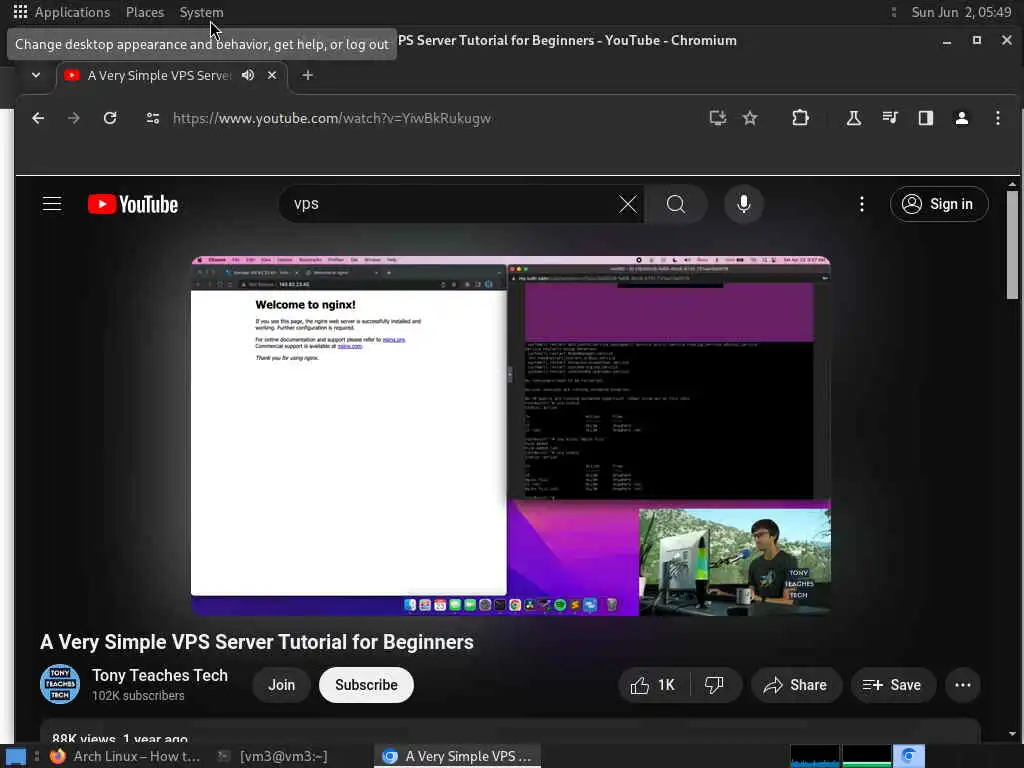Viewport: 1024px width, 768px height.
Task: Bookmark this page with the star
Action: (750, 118)
